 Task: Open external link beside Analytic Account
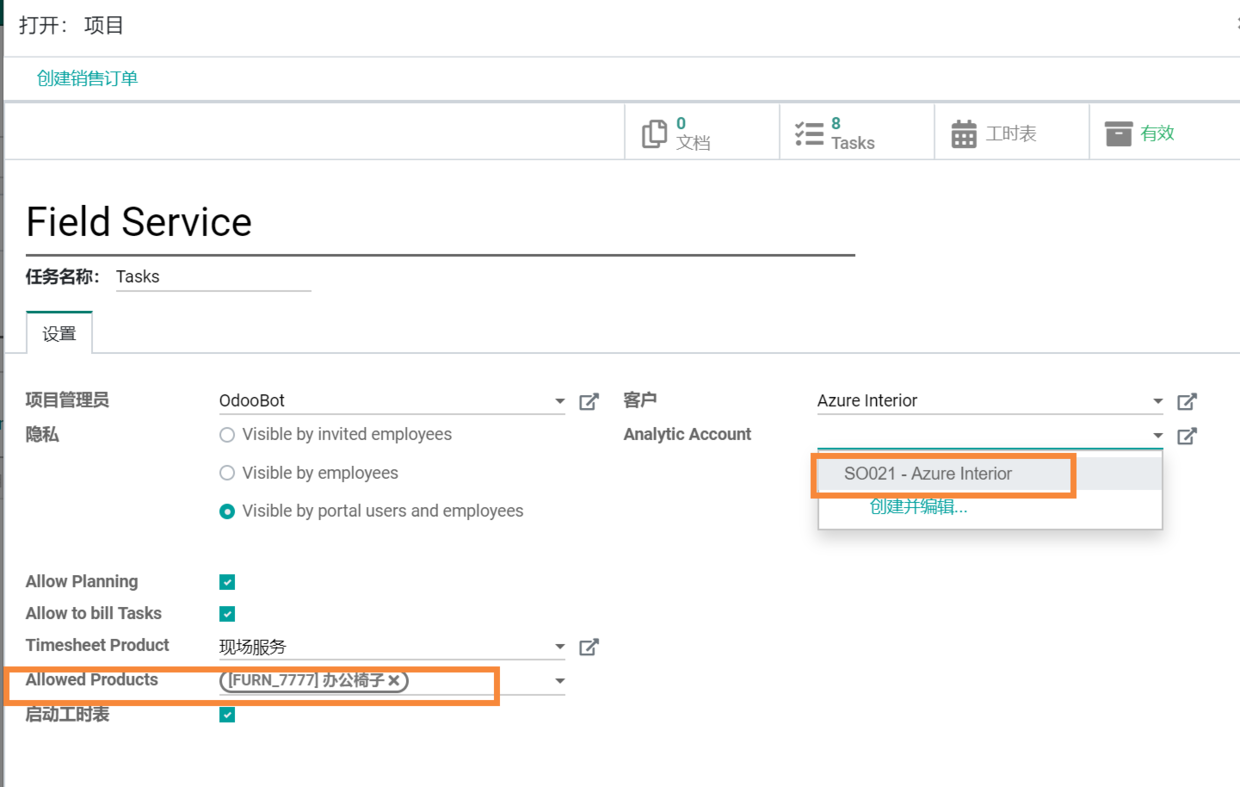point(1187,435)
